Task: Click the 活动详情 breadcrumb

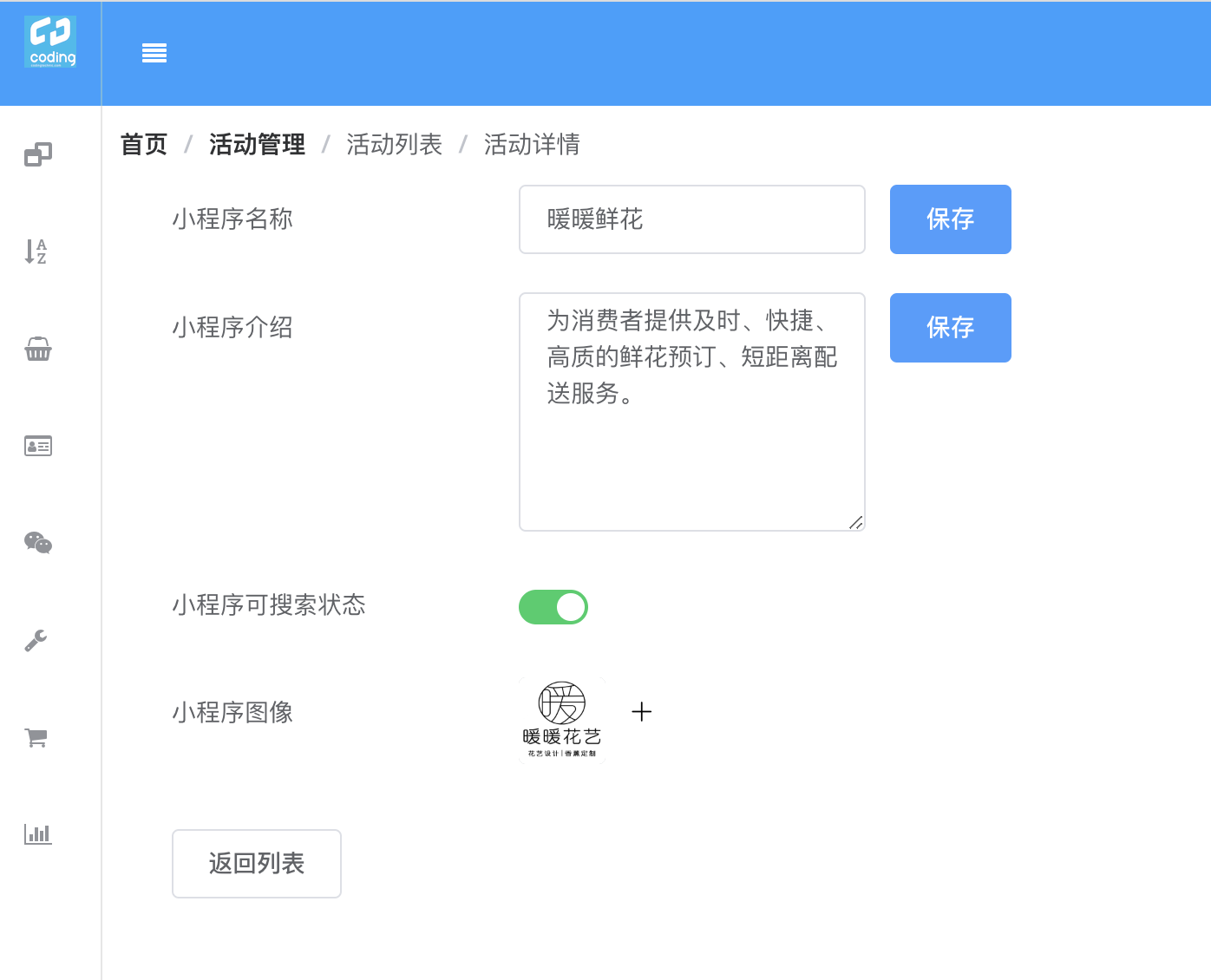Action: (532, 144)
